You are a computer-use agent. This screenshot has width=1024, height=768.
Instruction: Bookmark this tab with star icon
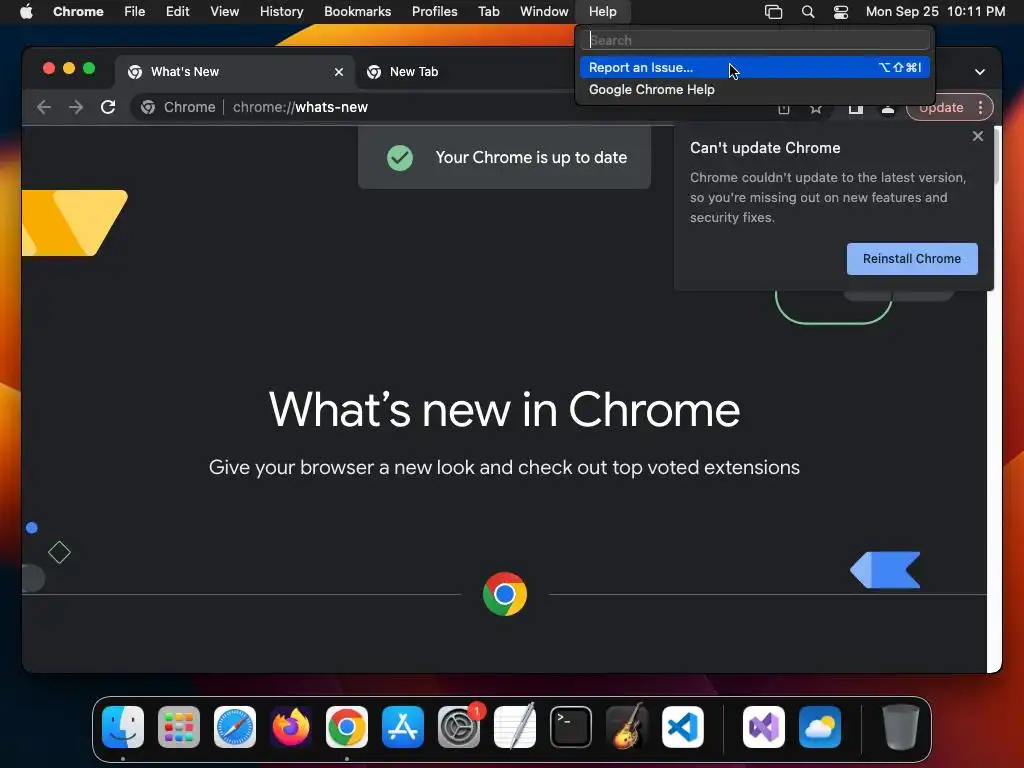pyautogui.click(x=816, y=109)
